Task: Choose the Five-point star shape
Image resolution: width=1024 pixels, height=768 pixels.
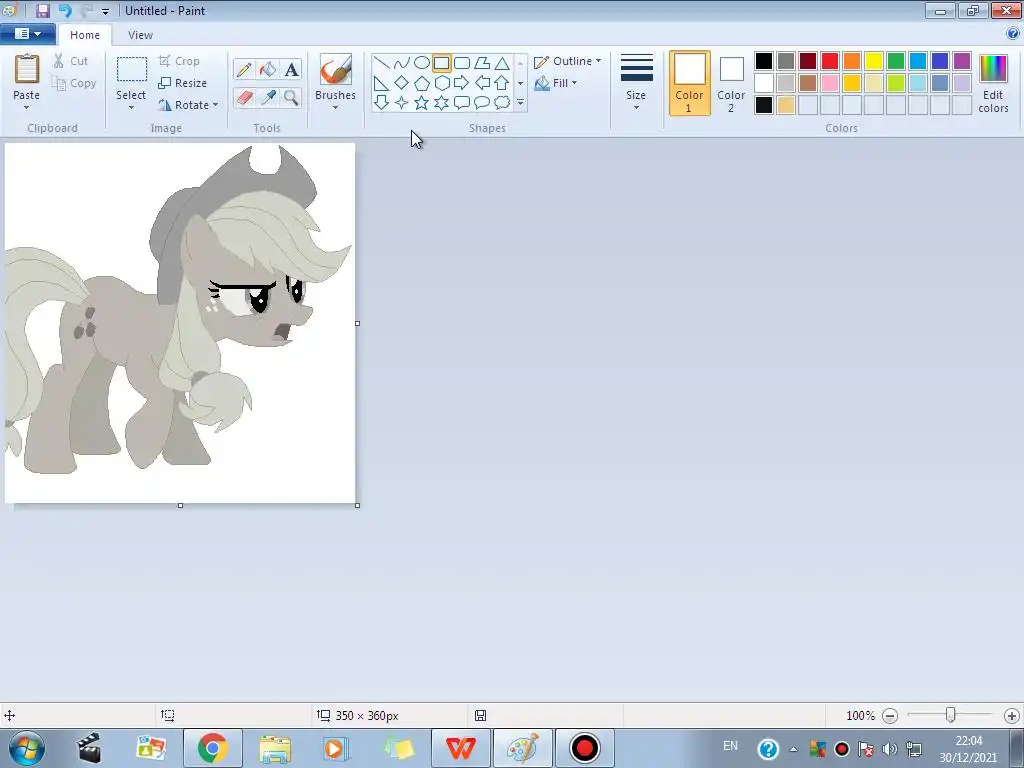Action: point(422,103)
